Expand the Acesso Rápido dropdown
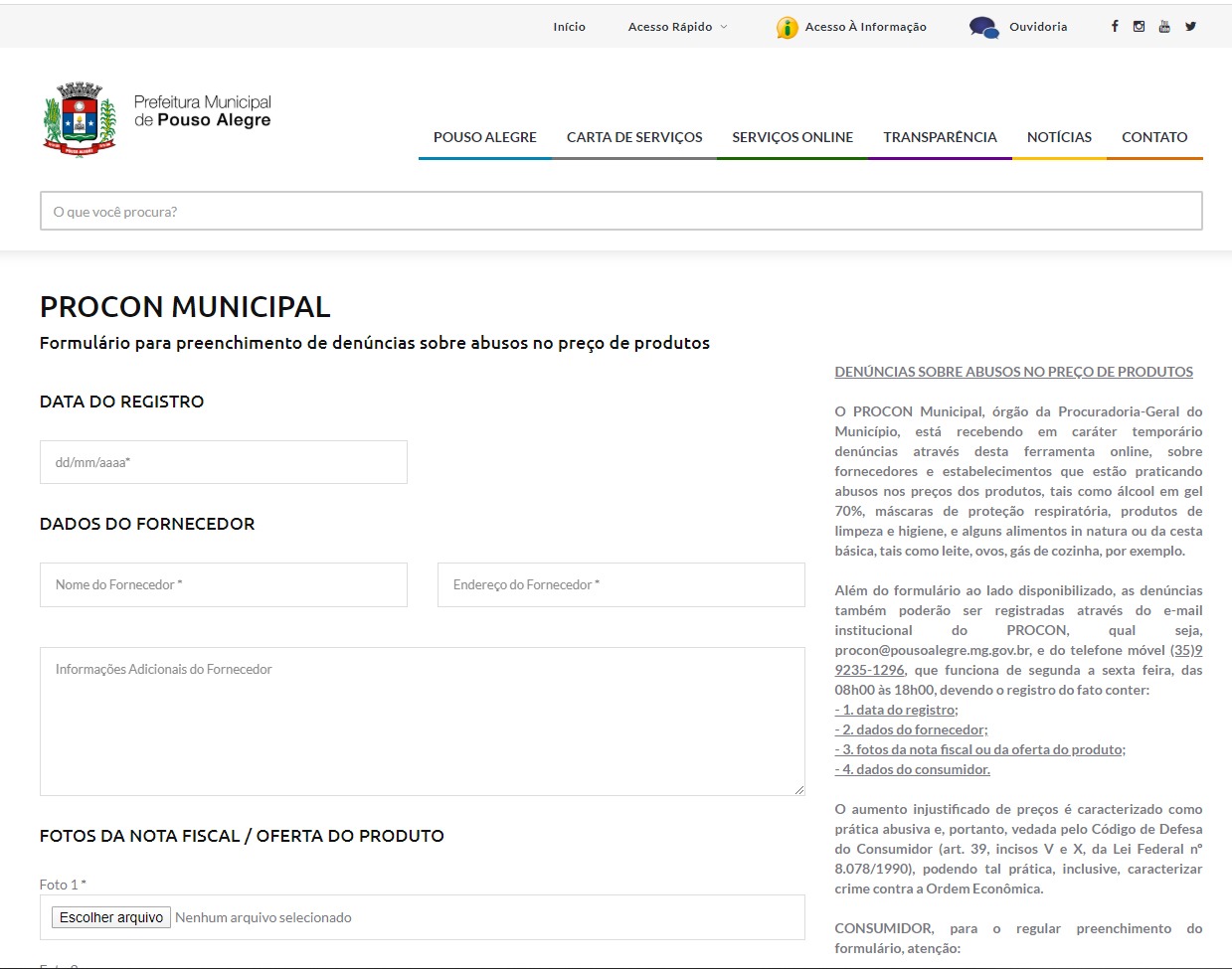This screenshot has width=1232, height=969. coord(677,27)
